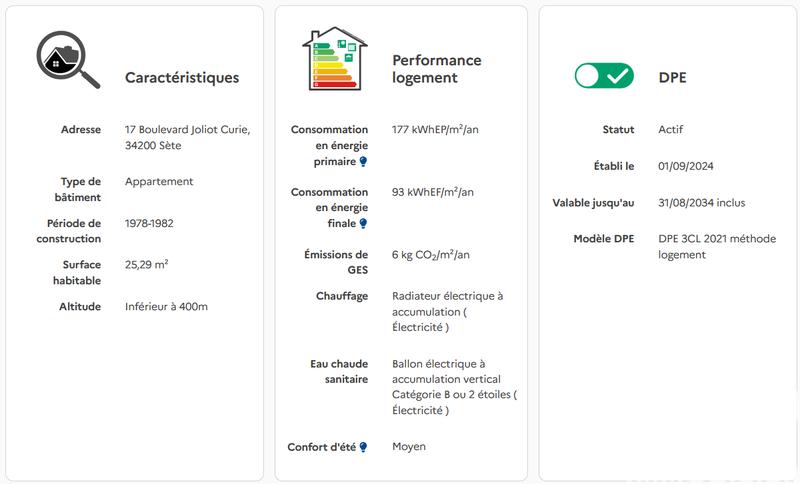Click the Actif status value
This screenshot has width=800, height=484.
[671, 130]
